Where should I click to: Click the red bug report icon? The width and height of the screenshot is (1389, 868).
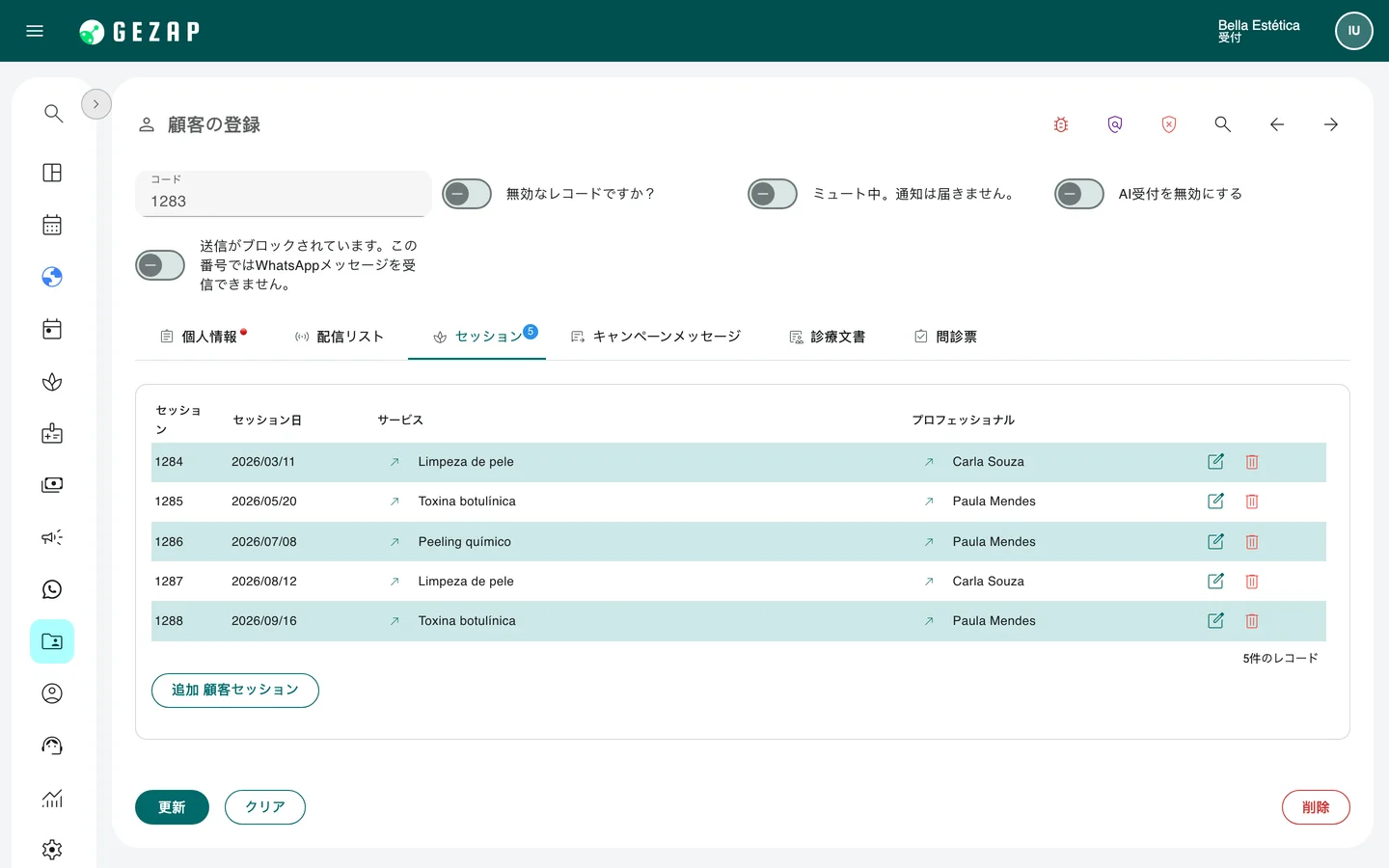1061,124
